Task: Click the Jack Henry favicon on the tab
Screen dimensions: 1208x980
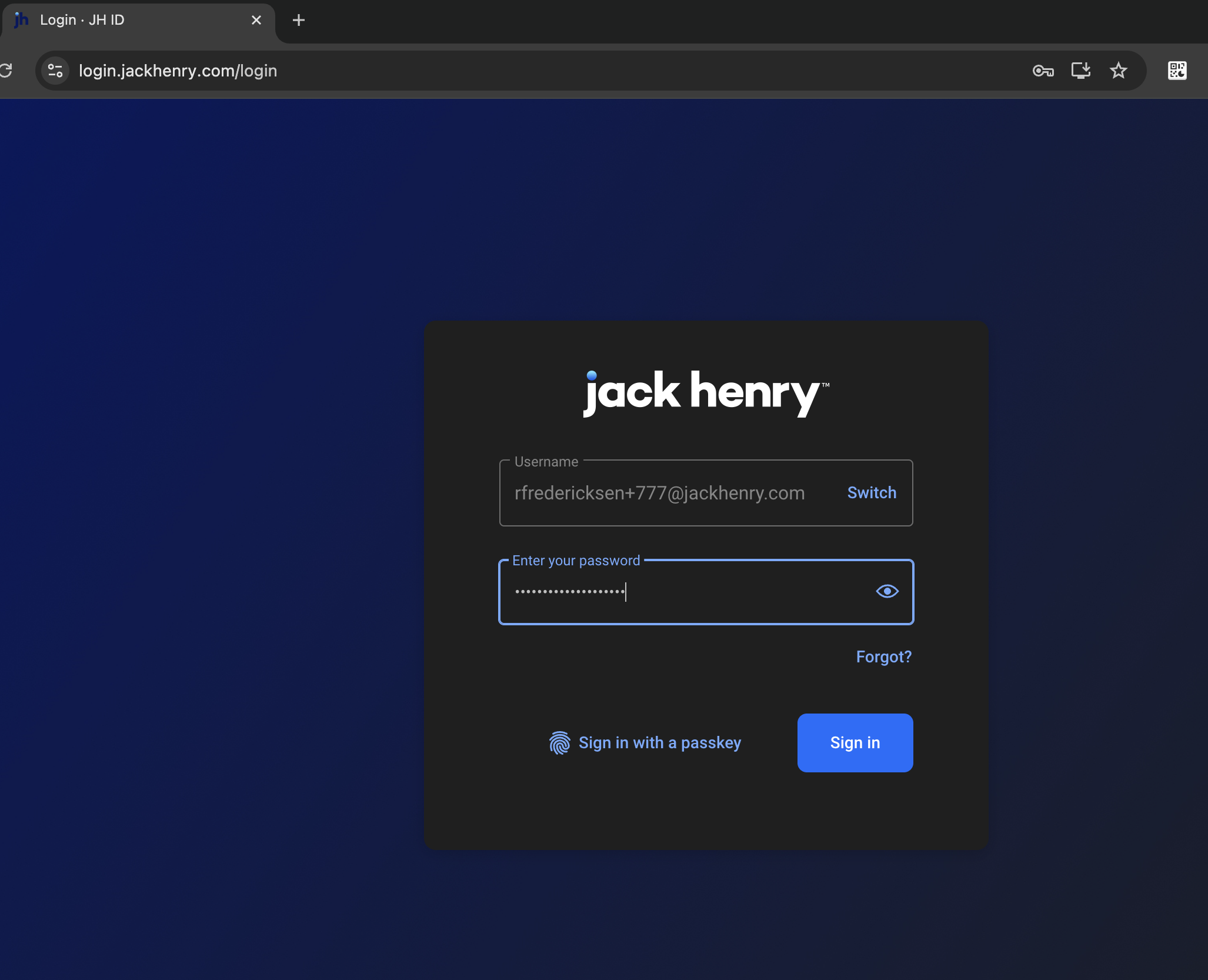Action: click(21, 19)
